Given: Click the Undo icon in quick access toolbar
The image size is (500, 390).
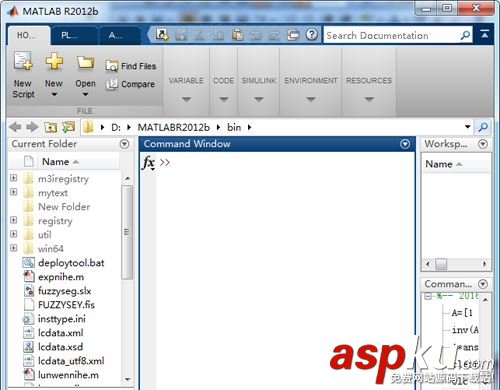Looking at the screenshot, I should point(256,35).
